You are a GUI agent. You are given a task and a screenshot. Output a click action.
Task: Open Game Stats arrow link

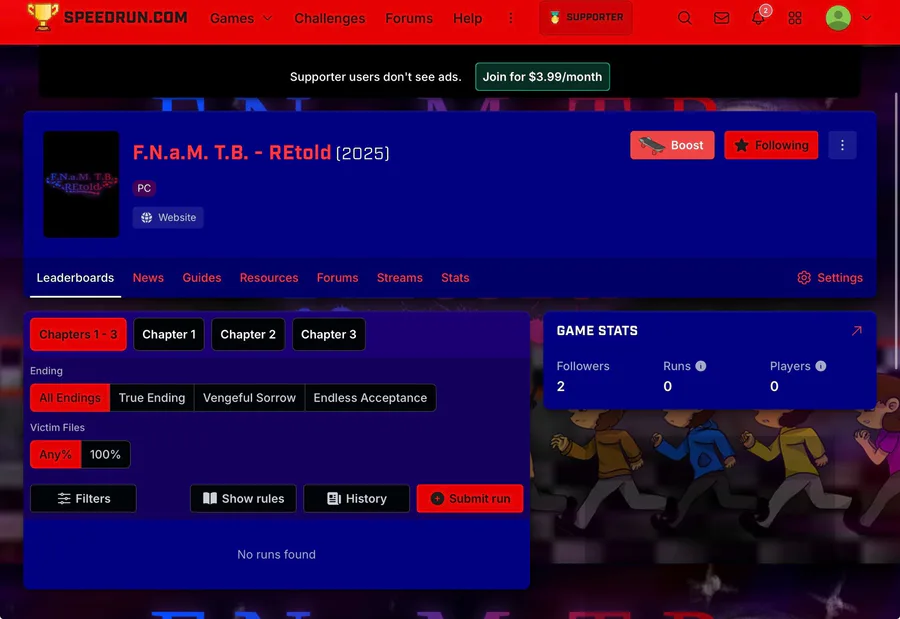[x=856, y=331]
